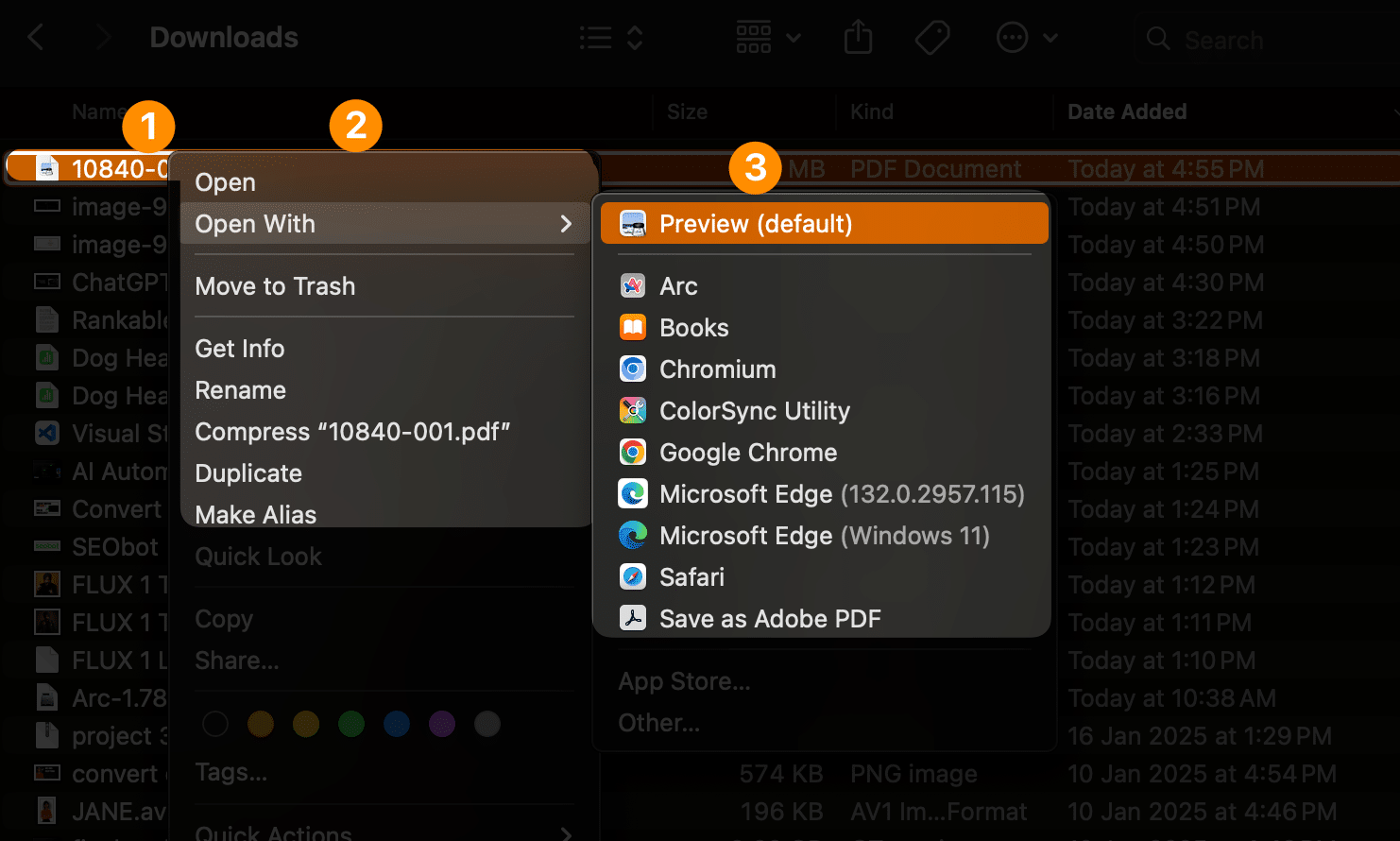1400x841 pixels.
Task: Click the Chromium icon in the submenu
Action: coord(633,369)
